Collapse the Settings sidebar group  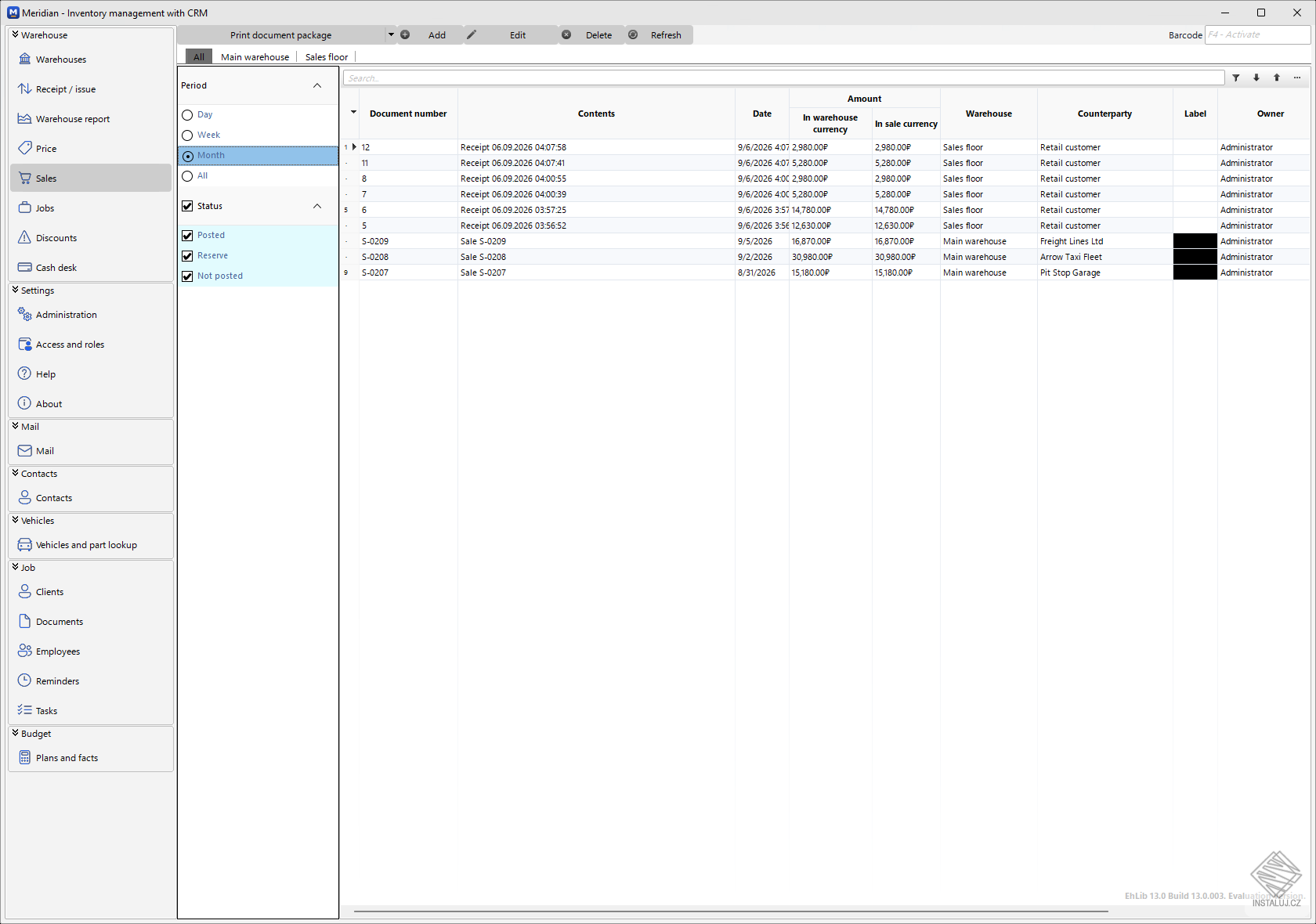(15, 290)
